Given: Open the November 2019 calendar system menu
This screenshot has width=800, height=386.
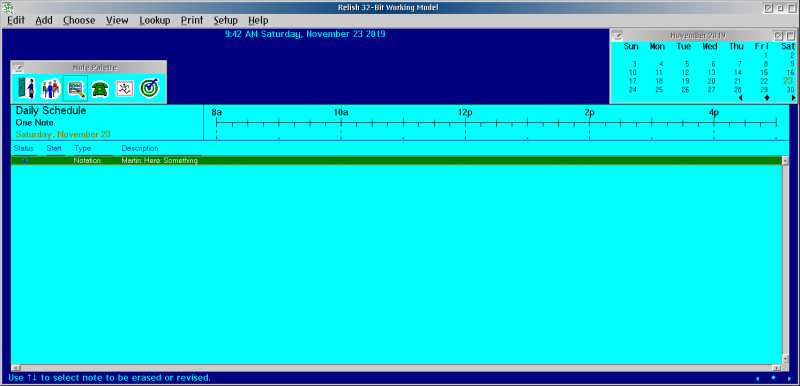Looking at the screenshot, I should click(x=617, y=36).
